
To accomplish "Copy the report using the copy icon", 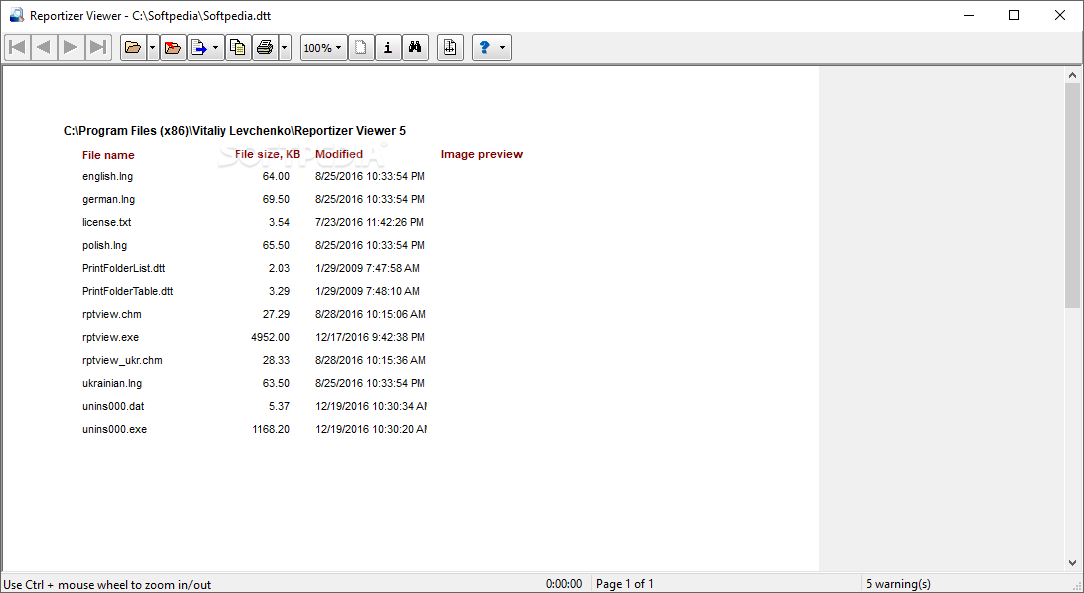I will (238, 48).
